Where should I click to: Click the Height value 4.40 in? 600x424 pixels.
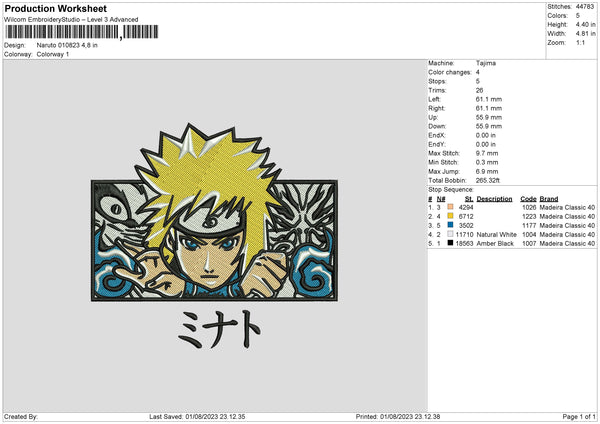click(585, 24)
